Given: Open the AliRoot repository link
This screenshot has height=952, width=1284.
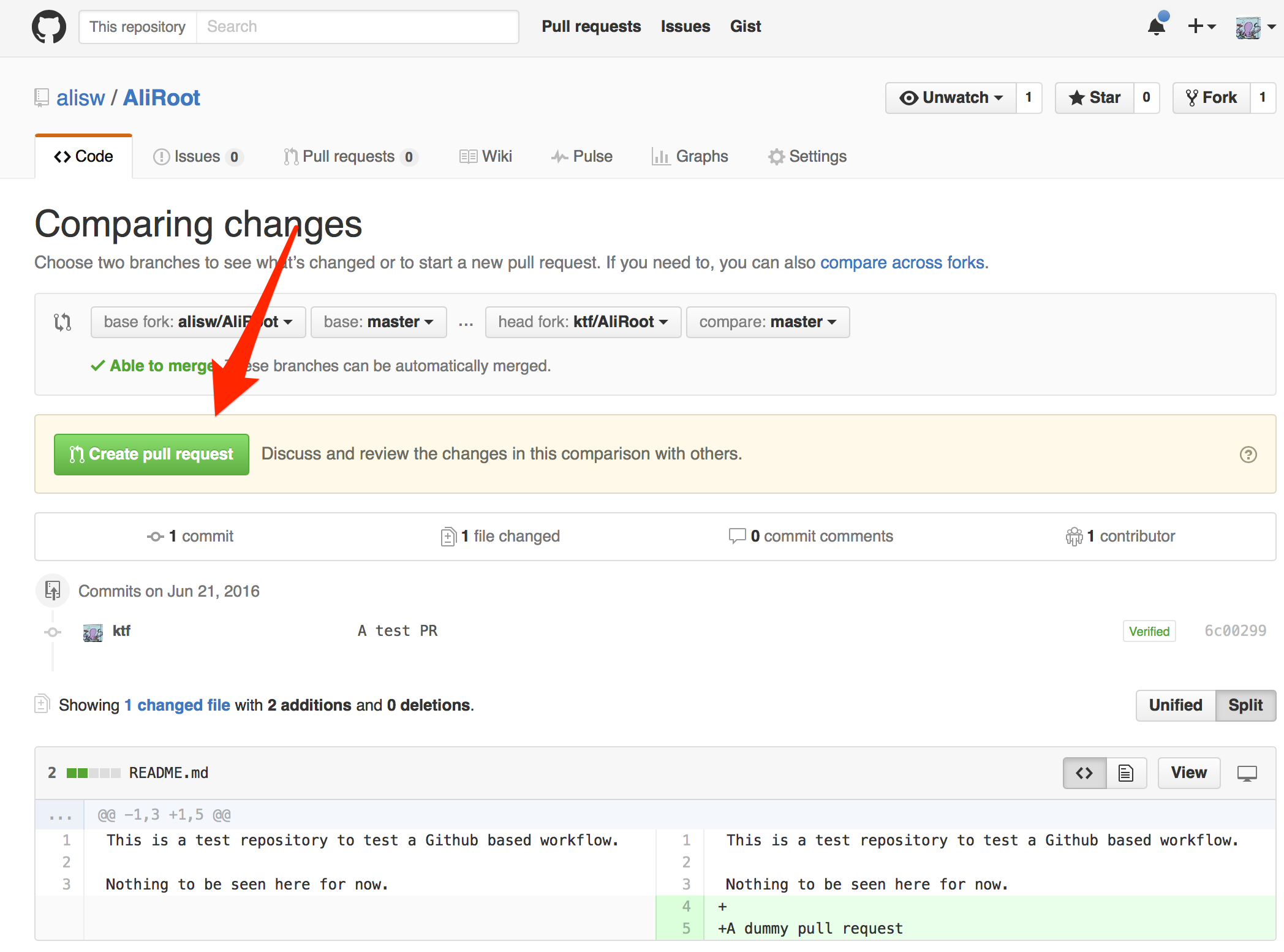Looking at the screenshot, I should point(162,98).
